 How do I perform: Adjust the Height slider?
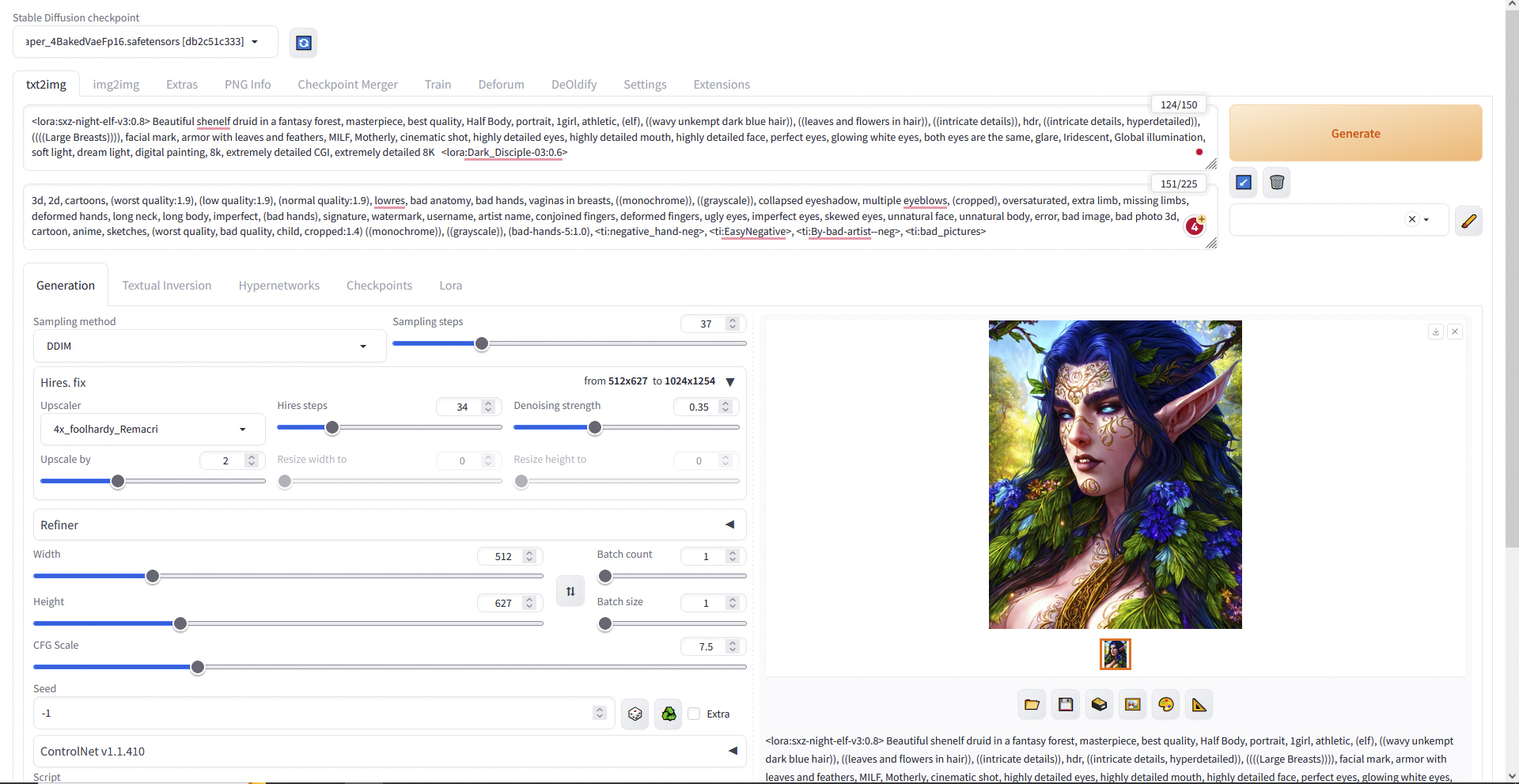(288, 623)
